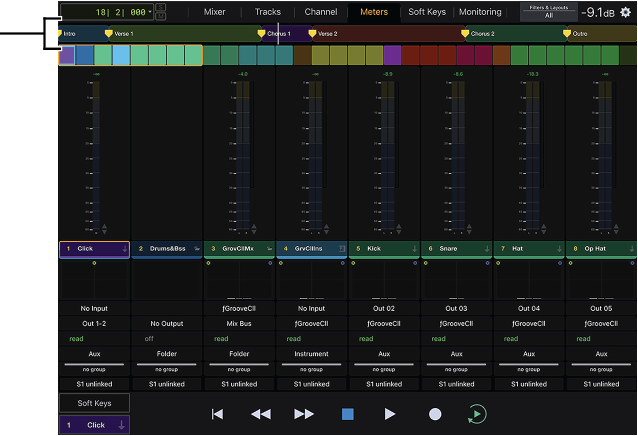
Task: Stop playback with the blue square
Action: 347,414
